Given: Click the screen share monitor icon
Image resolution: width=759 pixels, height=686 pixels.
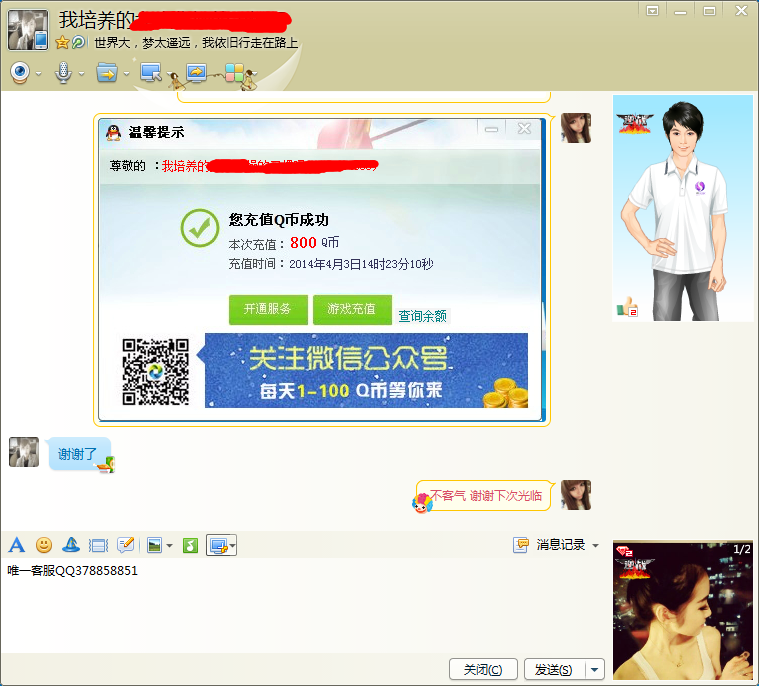Looking at the screenshot, I should (x=196, y=73).
